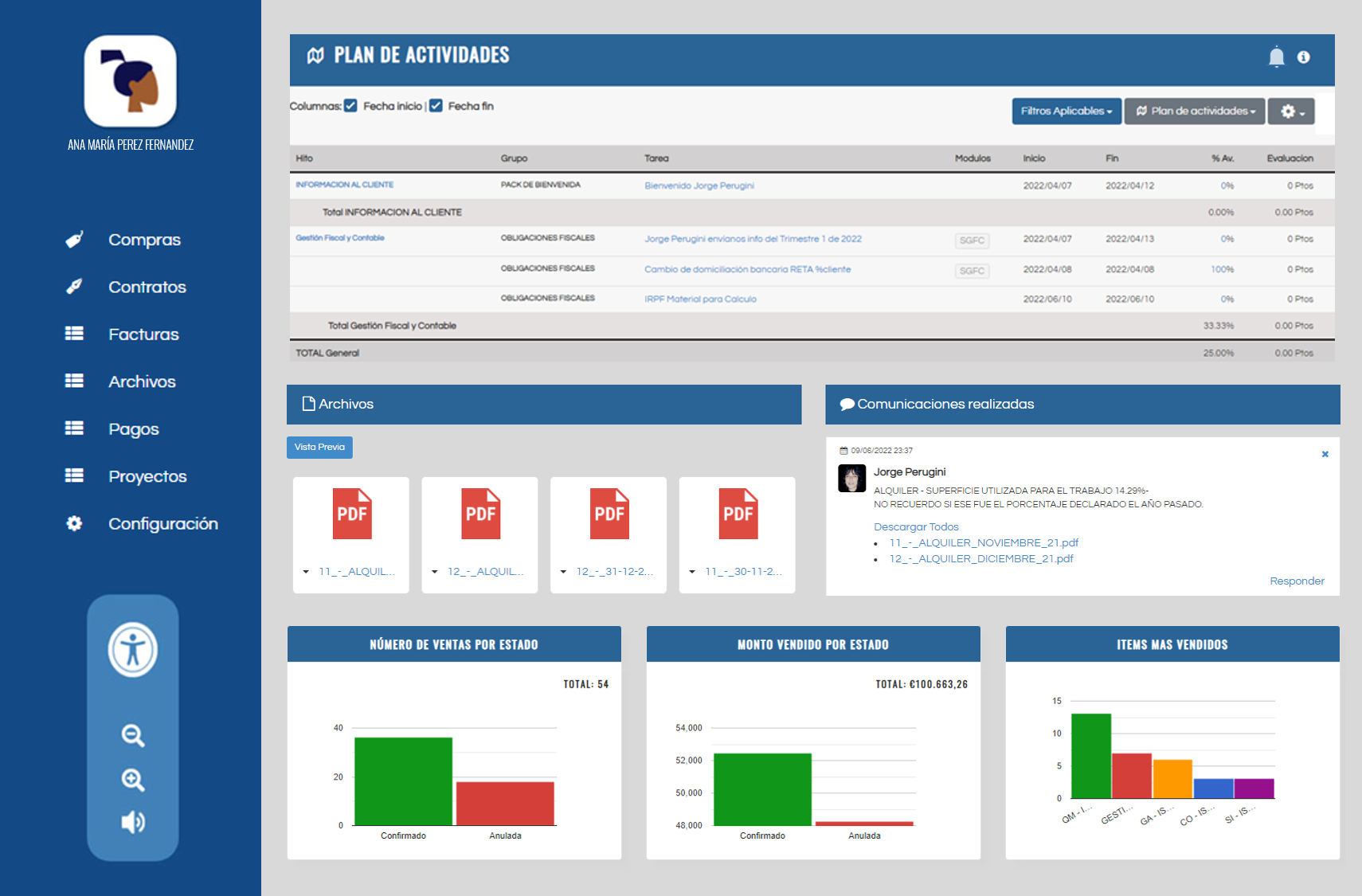Image resolution: width=1362 pixels, height=896 pixels.
Task: Toggle the speaker audio icon
Action: pos(133,822)
